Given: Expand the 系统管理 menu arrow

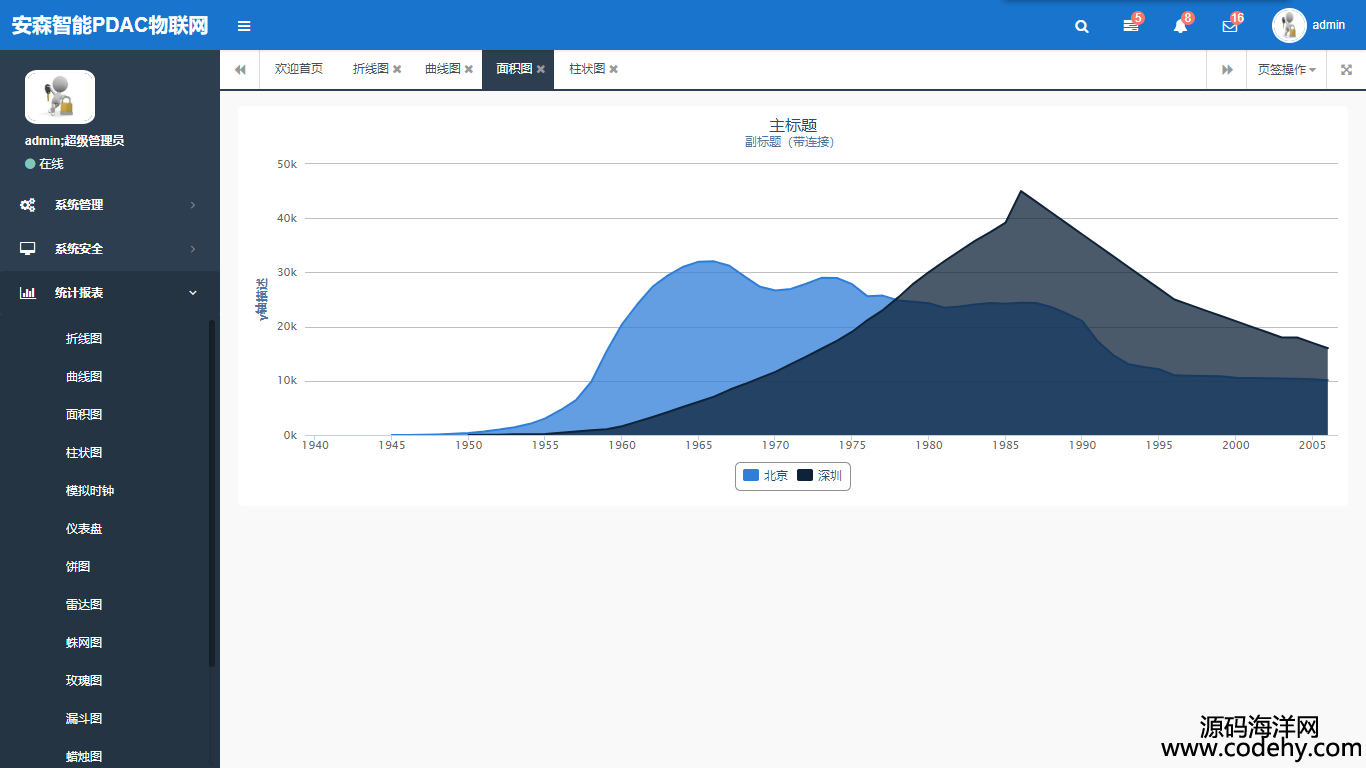Looking at the screenshot, I should coord(193,205).
